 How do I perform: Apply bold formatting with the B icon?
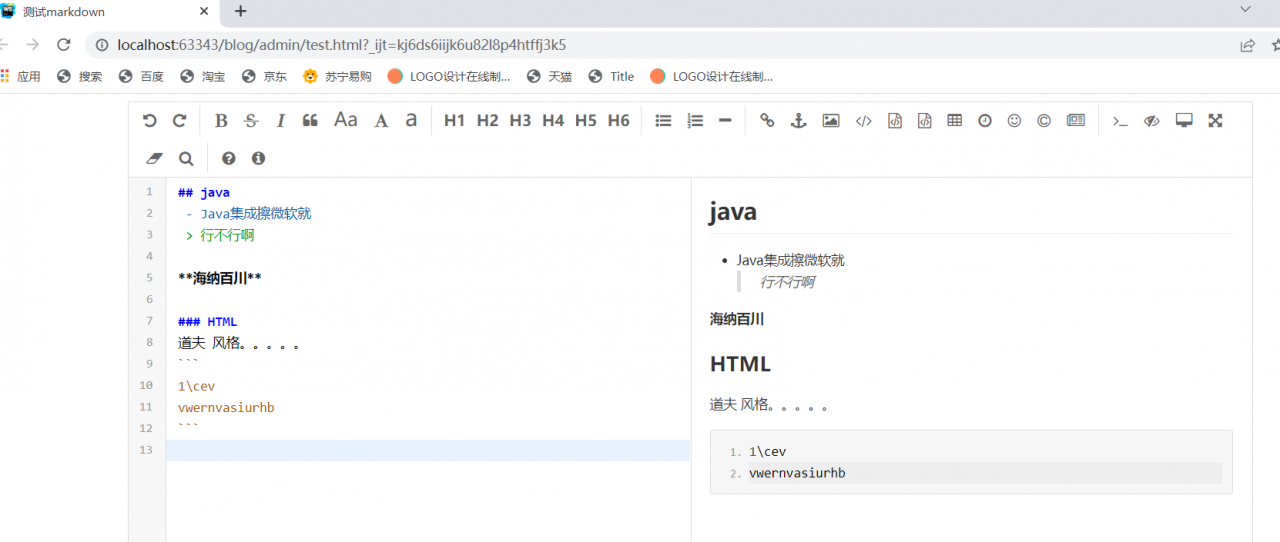[x=221, y=121]
